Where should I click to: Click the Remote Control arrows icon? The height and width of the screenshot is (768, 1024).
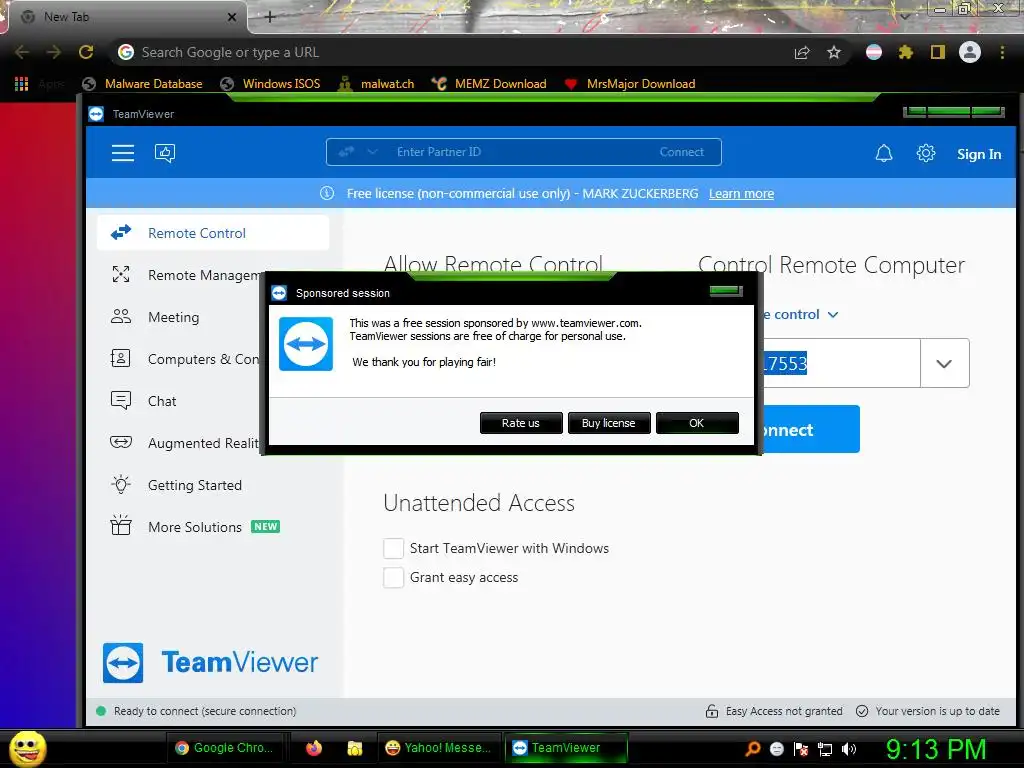point(121,232)
